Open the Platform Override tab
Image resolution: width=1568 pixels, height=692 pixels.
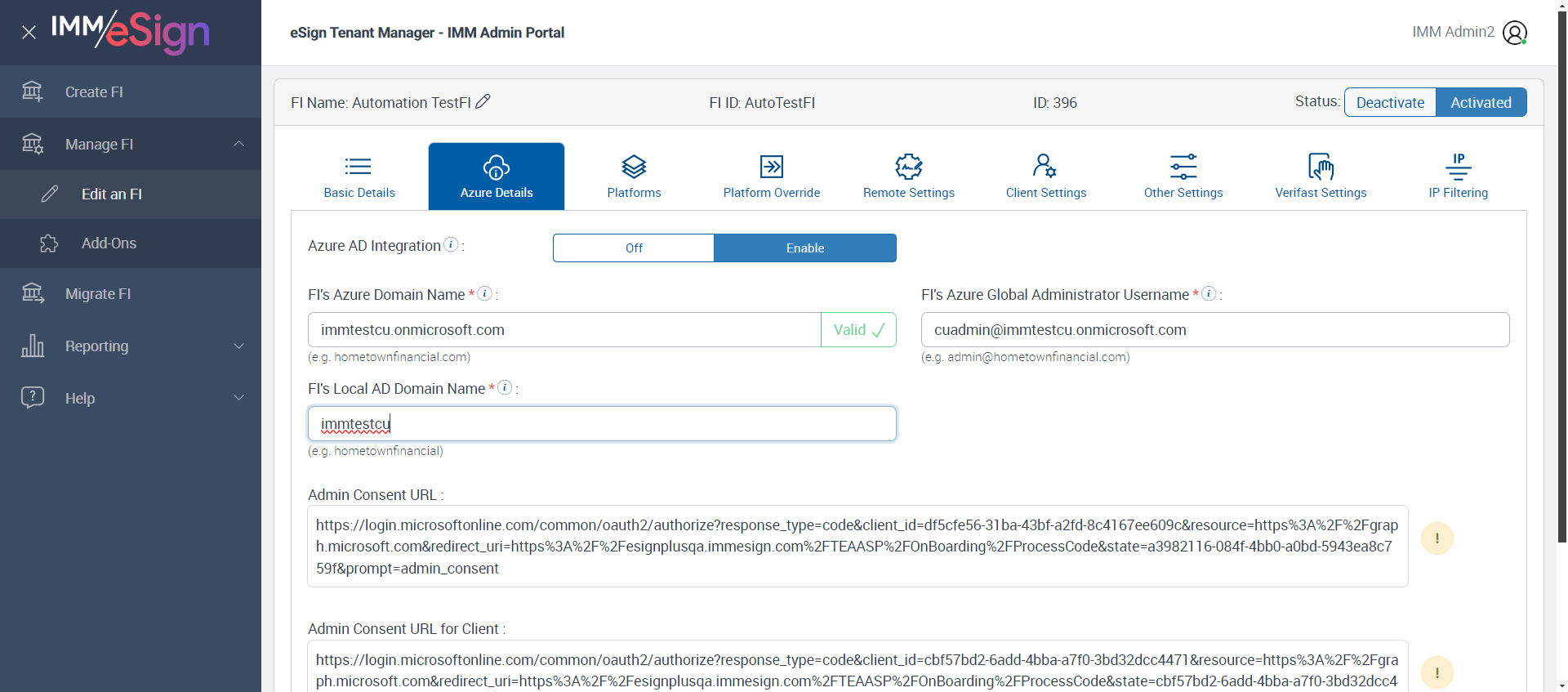click(772, 176)
